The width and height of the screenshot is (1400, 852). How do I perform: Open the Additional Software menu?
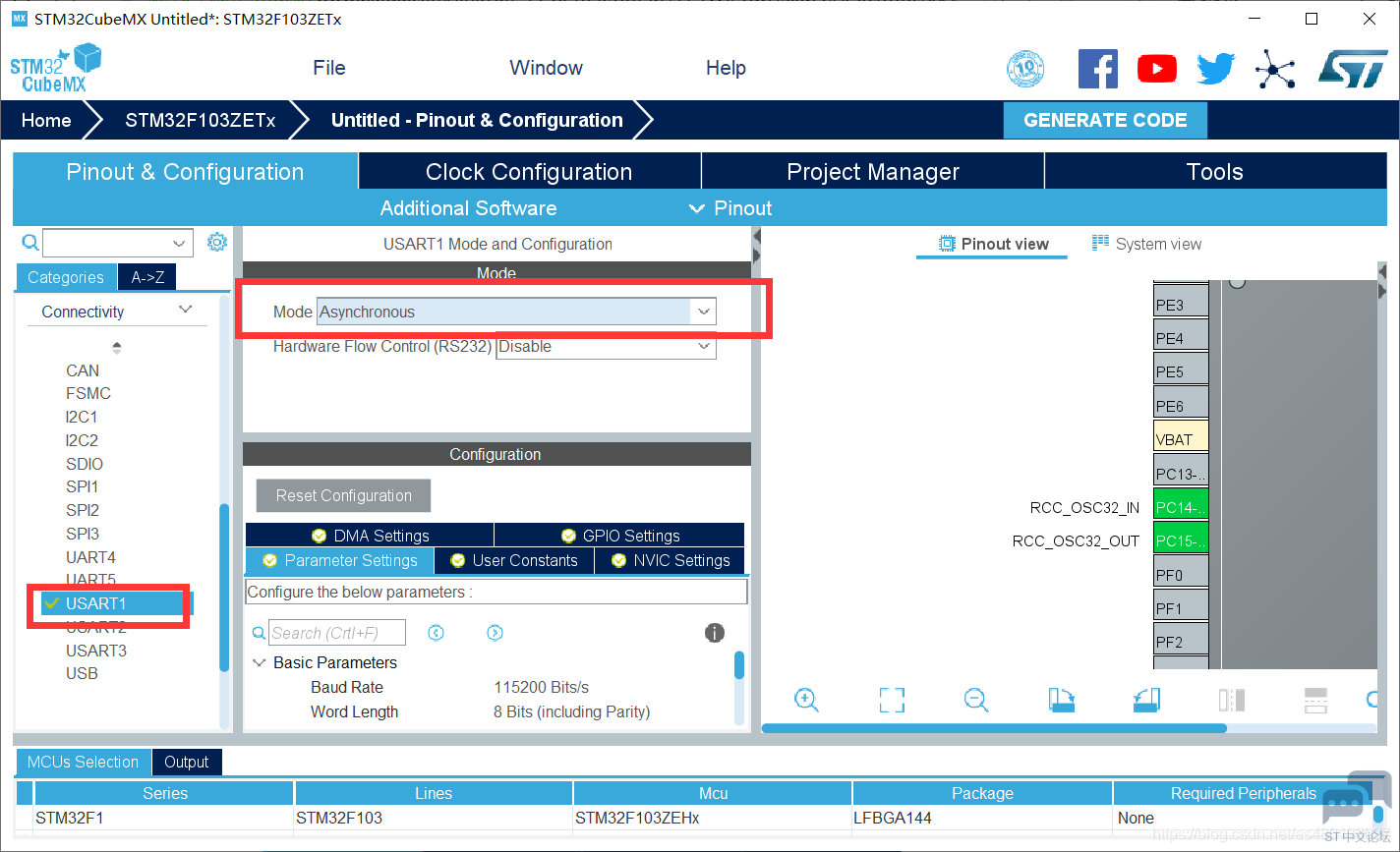click(468, 208)
